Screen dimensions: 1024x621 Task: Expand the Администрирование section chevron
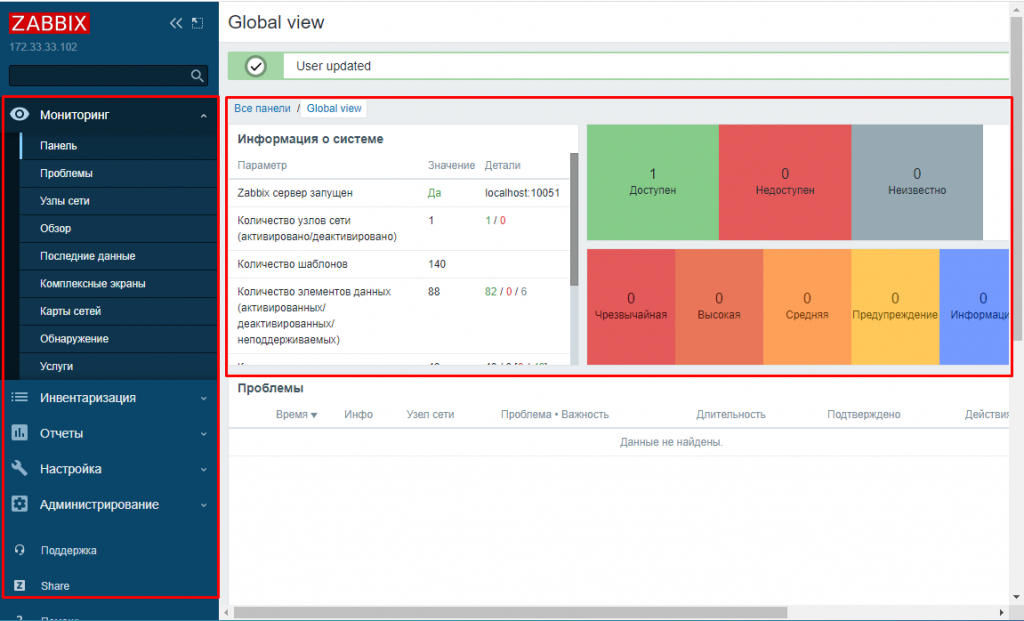tap(203, 505)
